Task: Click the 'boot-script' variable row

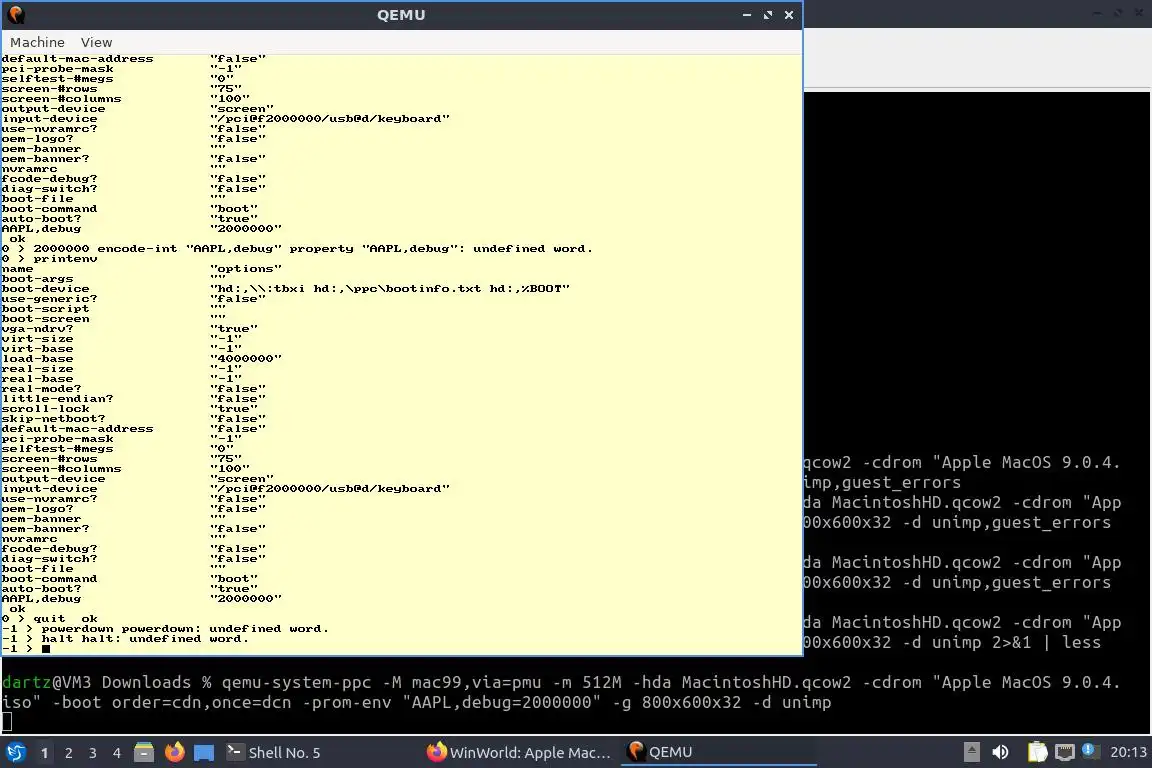Action: [x=113, y=309]
